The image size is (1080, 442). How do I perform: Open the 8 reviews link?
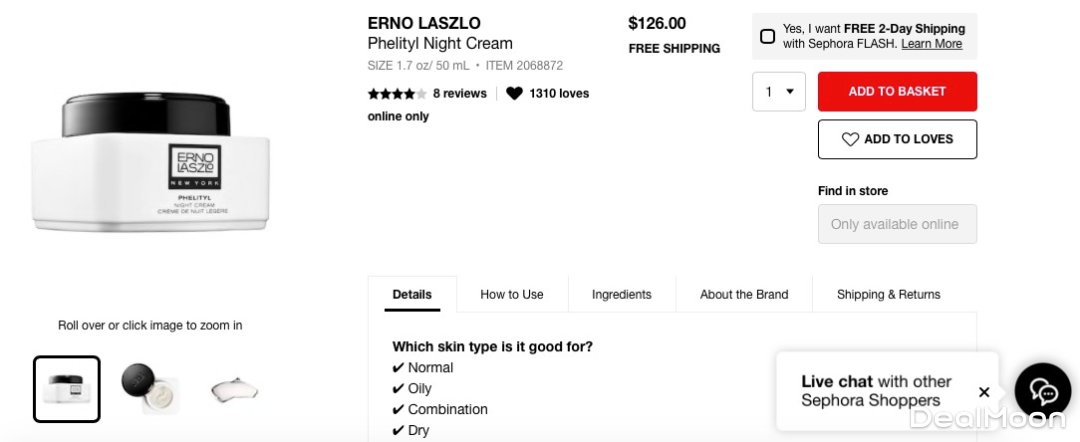coord(459,94)
